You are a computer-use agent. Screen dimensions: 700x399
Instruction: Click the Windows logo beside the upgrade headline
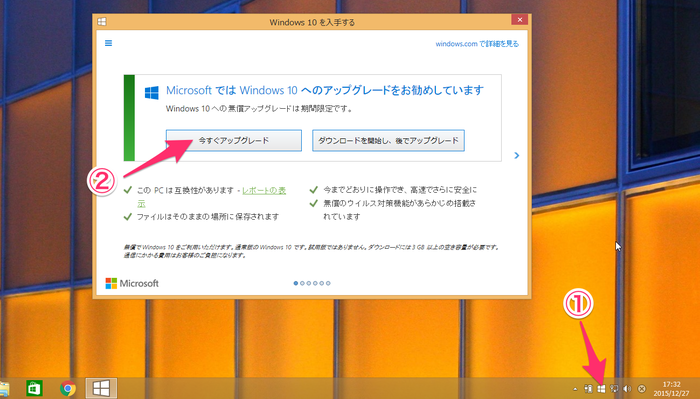click(x=152, y=93)
